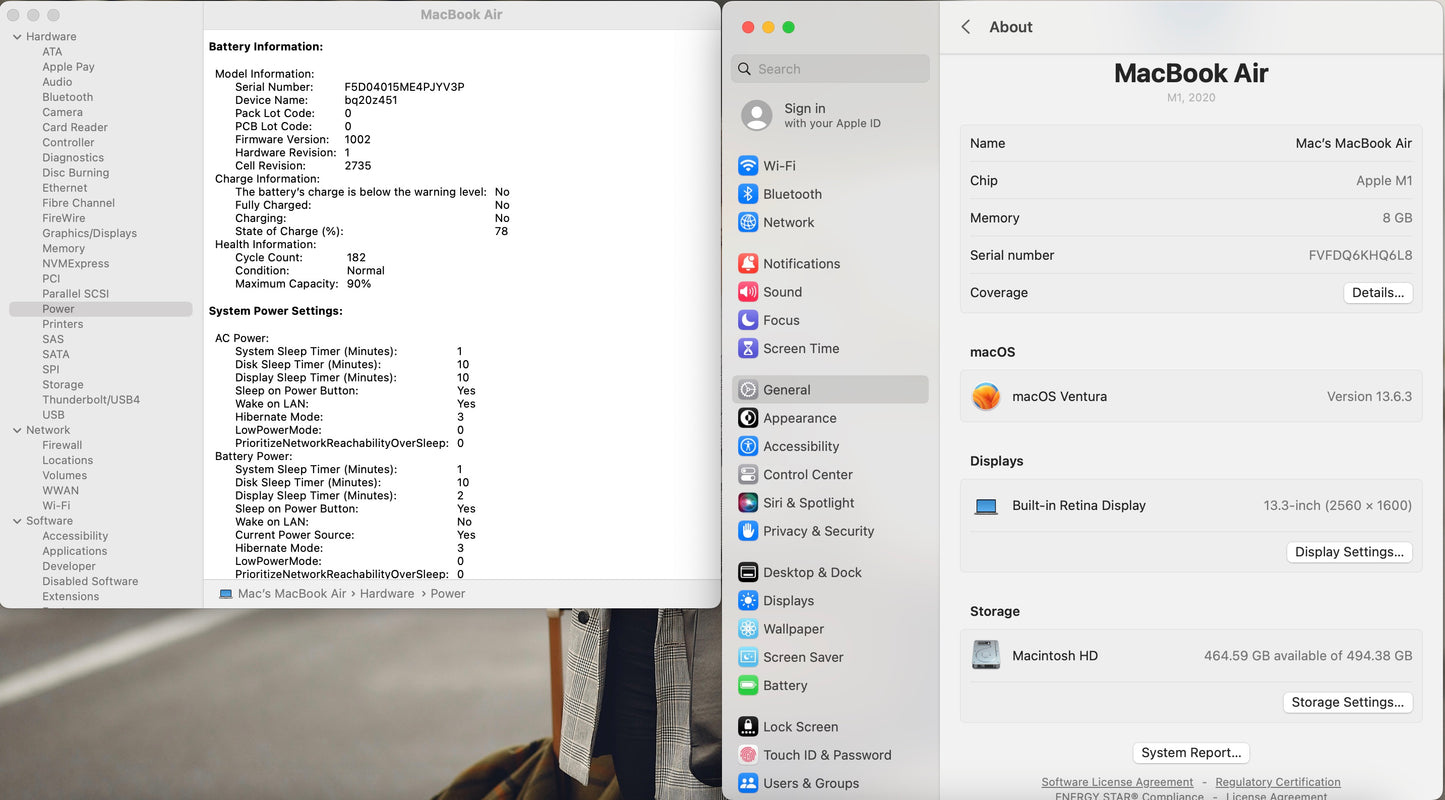Select the Focus moon icon
1445x800 pixels.
[x=748, y=320]
